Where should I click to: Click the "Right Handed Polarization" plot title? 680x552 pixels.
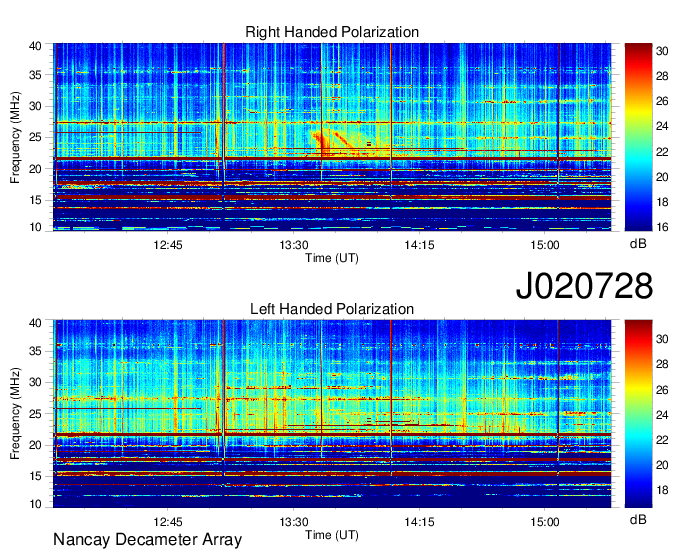(332, 32)
